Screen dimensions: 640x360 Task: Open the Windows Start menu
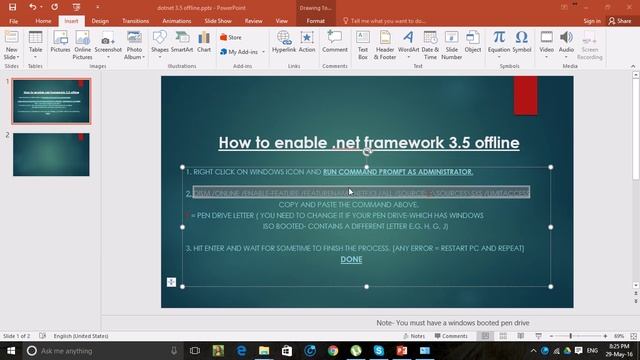(x=11, y=351)
